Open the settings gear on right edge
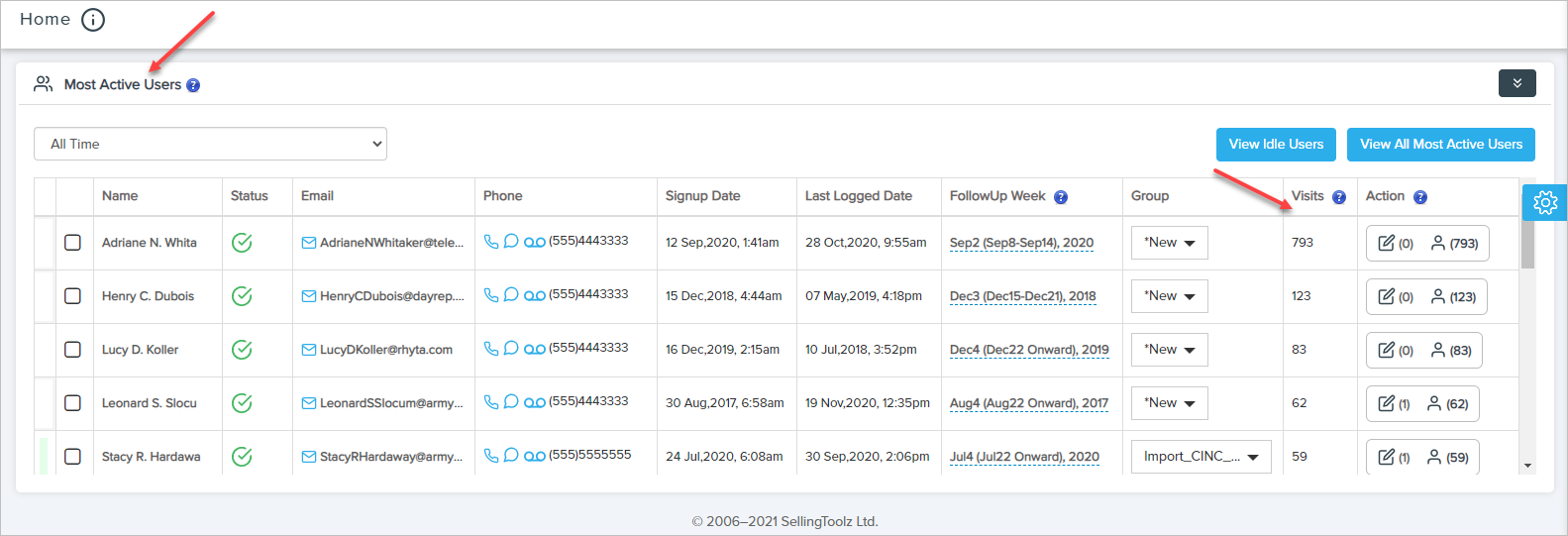The width and height of the screenshot is (1568, 536). [x=1544, y=202]
